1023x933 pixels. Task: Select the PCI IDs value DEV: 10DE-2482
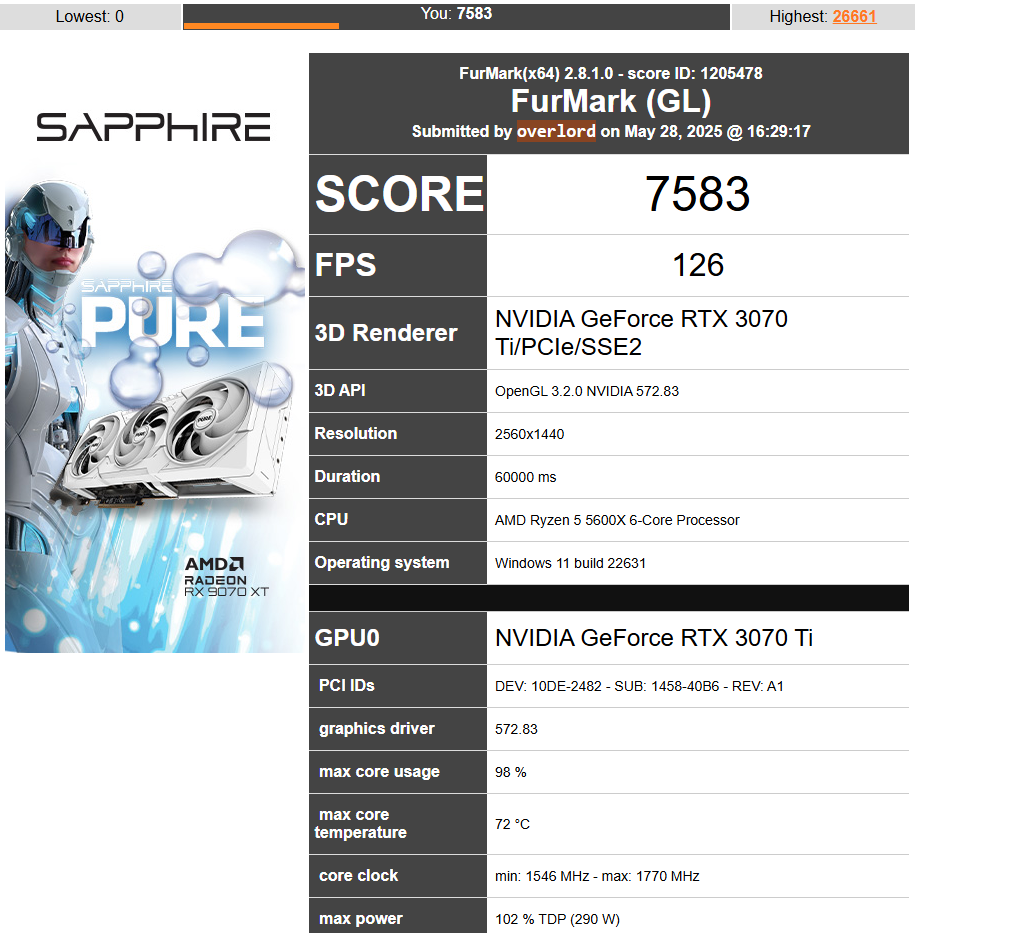[639, 686]
